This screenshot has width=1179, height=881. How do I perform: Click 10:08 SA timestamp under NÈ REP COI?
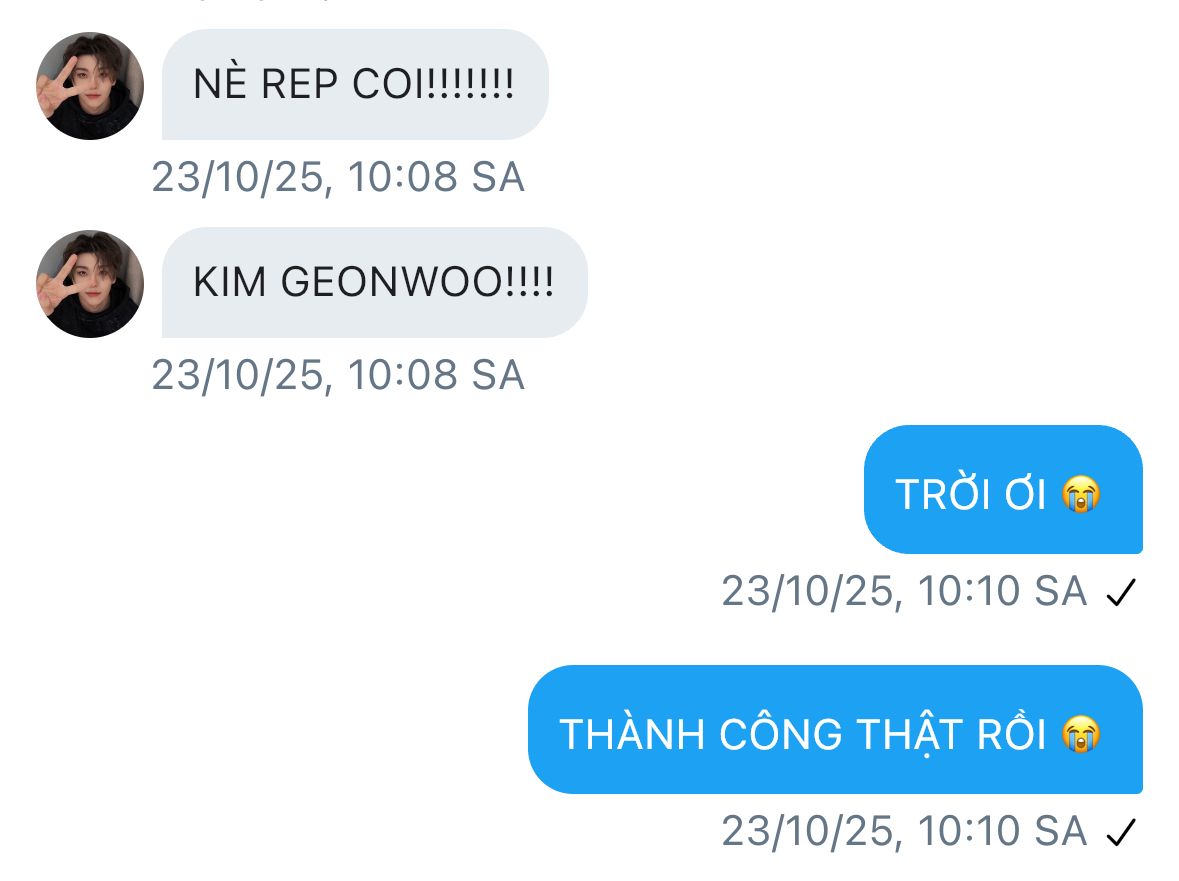[x=338, y=177]
